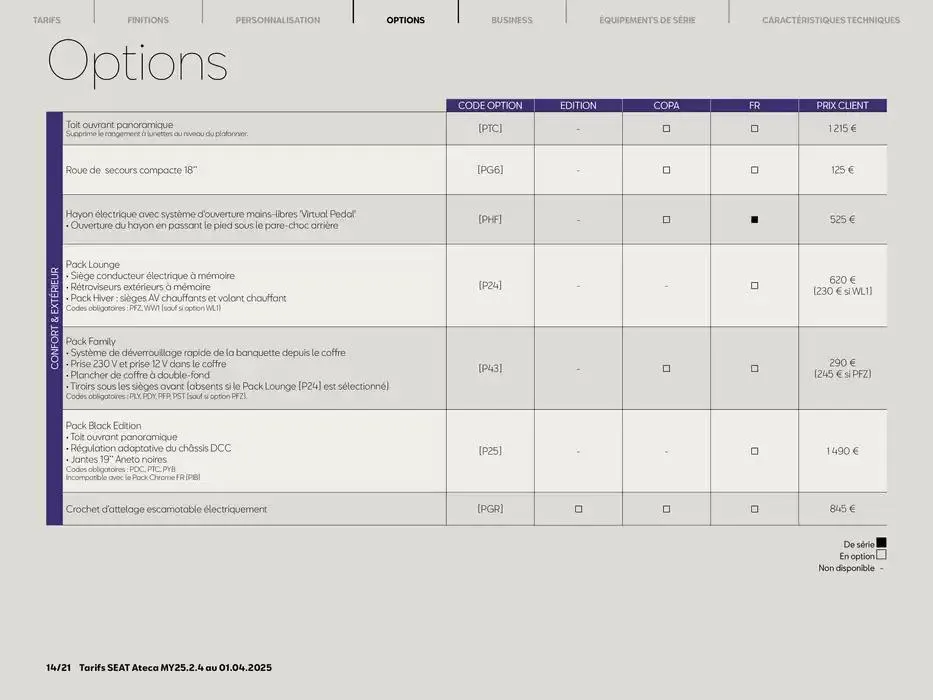
Task: Tick FR checkbox for Pack Lounge
Action: (754, 286)
